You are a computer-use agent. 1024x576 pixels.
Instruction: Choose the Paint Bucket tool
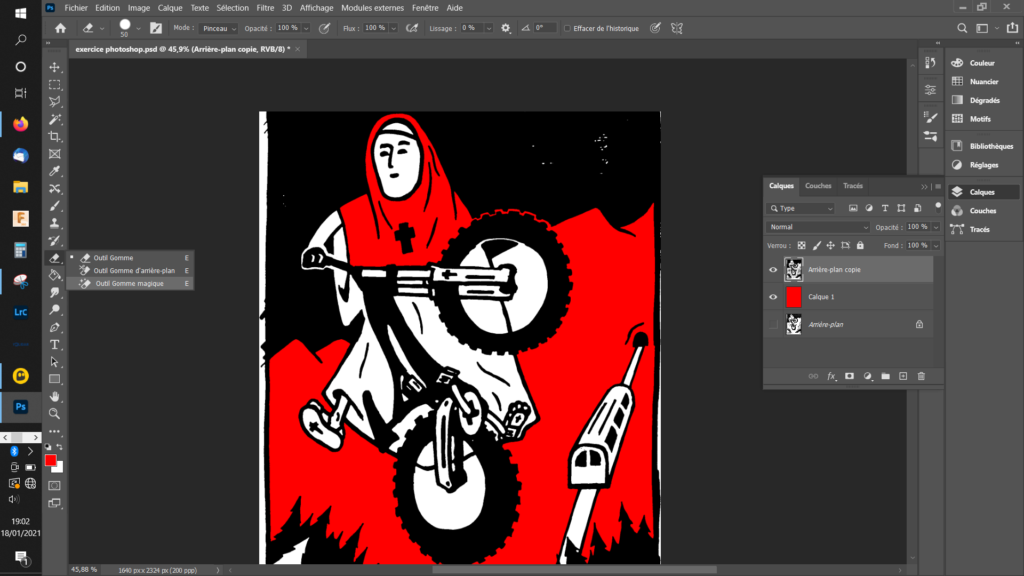coord(55,275)
